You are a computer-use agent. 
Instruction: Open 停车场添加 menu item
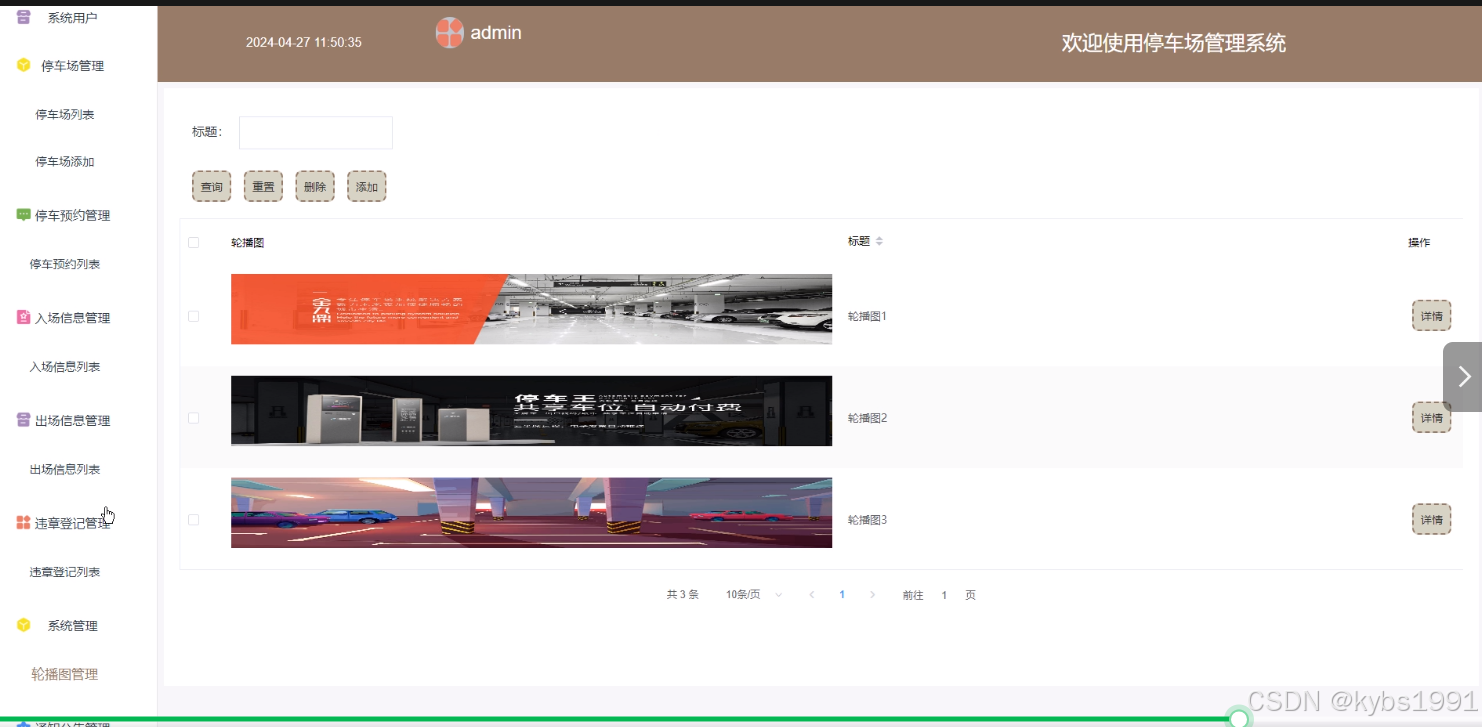[65, 162]
